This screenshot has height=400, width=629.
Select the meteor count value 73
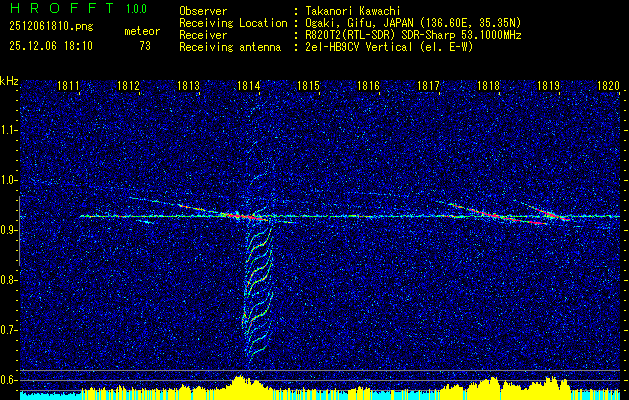(145, 46)
